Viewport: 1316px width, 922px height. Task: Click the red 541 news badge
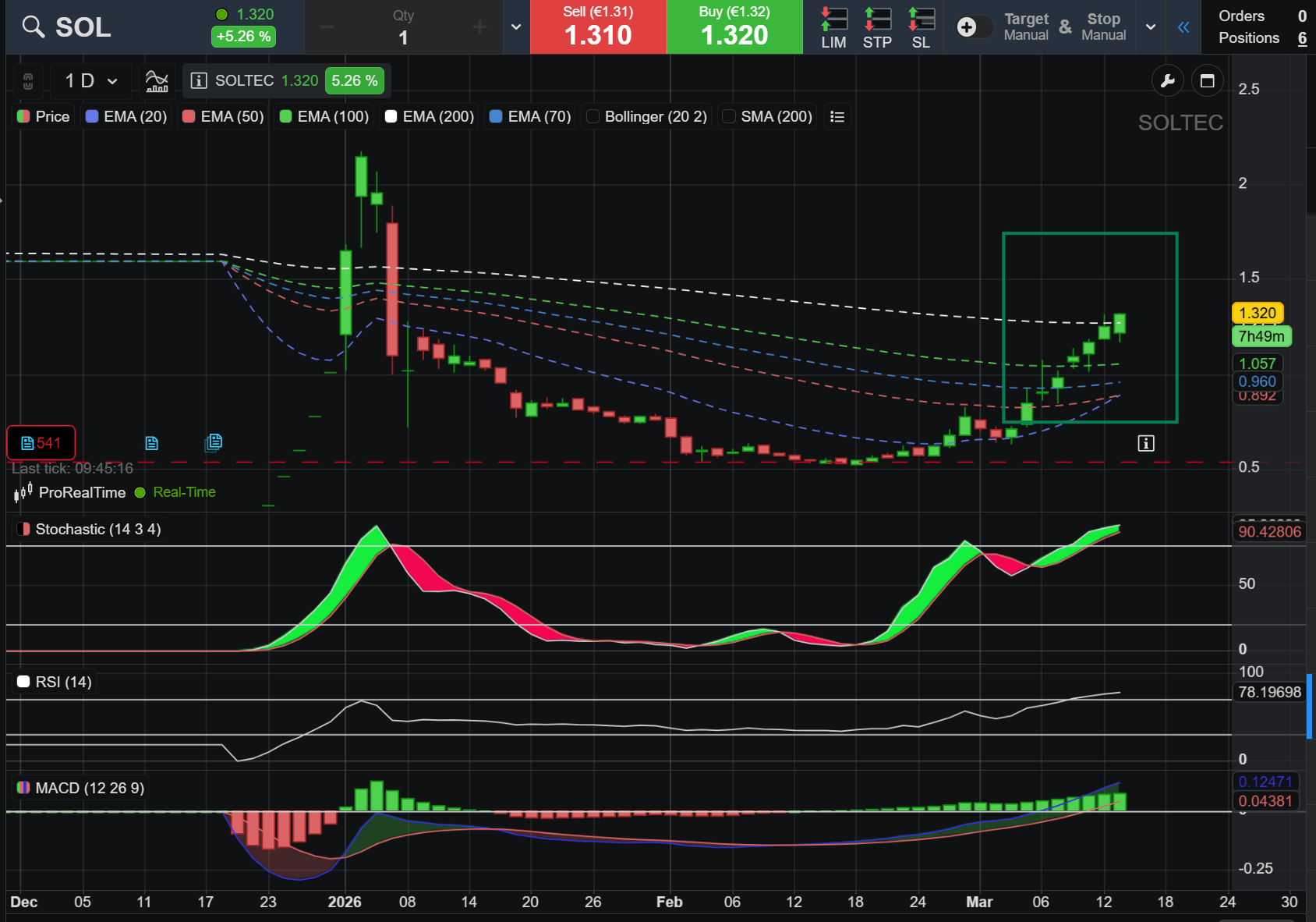pos(41,443)
